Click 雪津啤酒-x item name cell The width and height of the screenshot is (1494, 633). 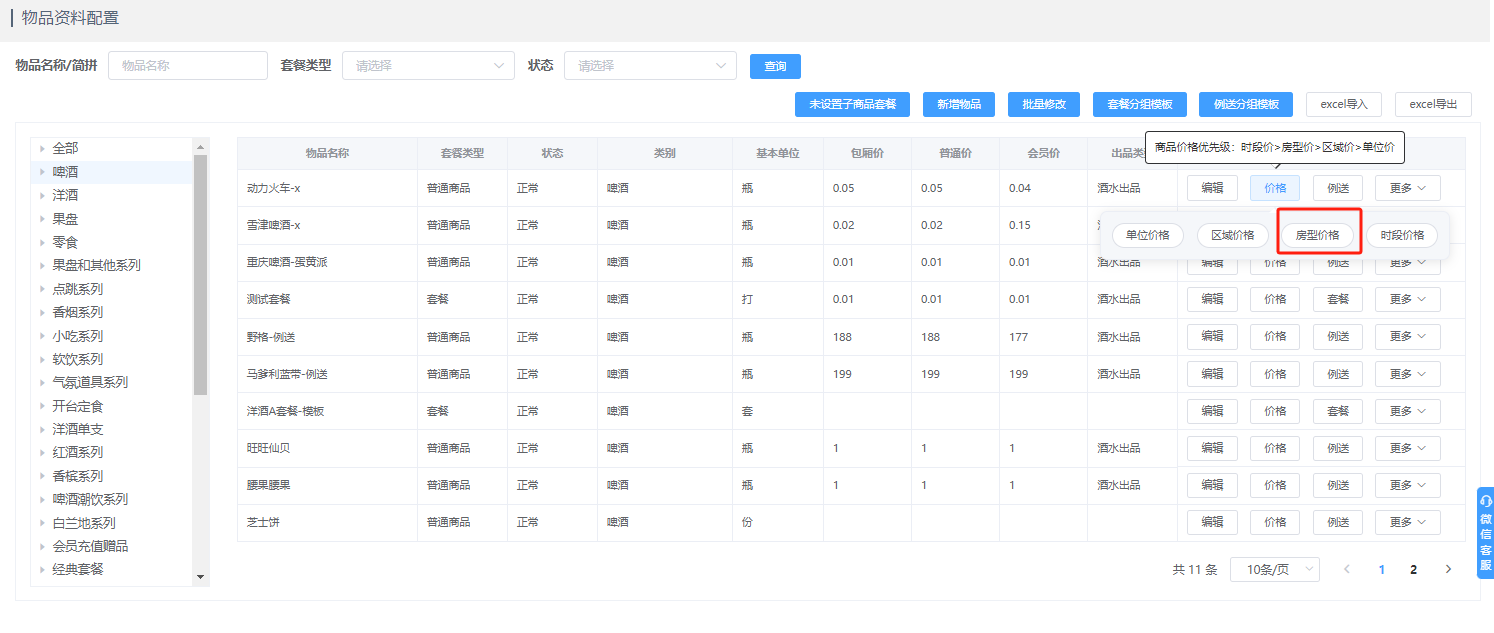(x=327, y=225)
